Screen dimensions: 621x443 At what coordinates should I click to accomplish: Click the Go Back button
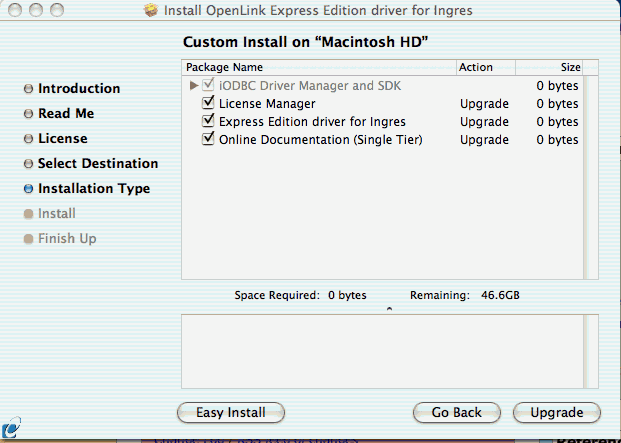point(457,413)
